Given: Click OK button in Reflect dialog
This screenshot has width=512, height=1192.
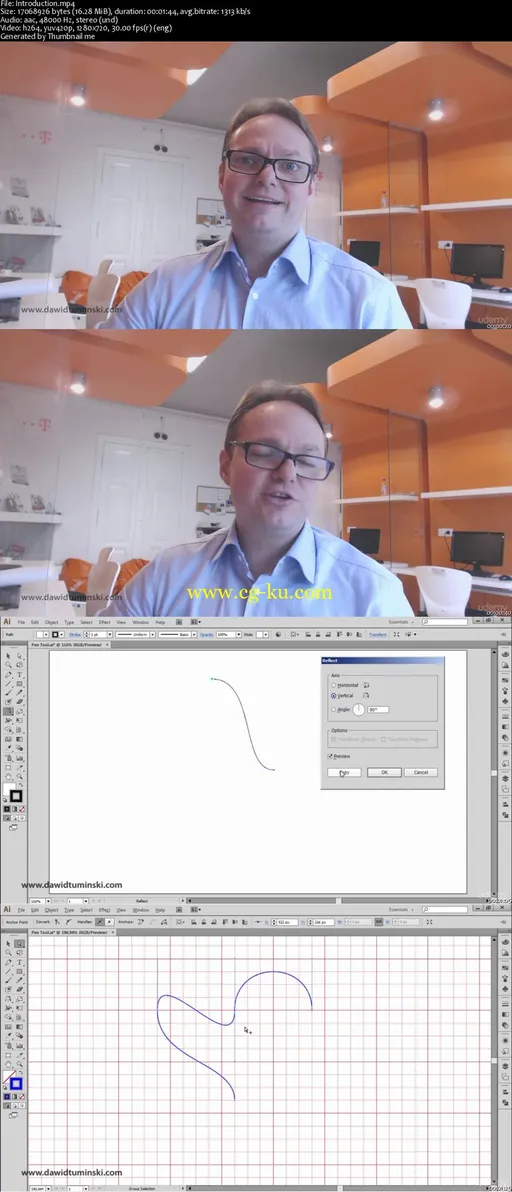Looking at the screenshot, I should coord(384,772).
